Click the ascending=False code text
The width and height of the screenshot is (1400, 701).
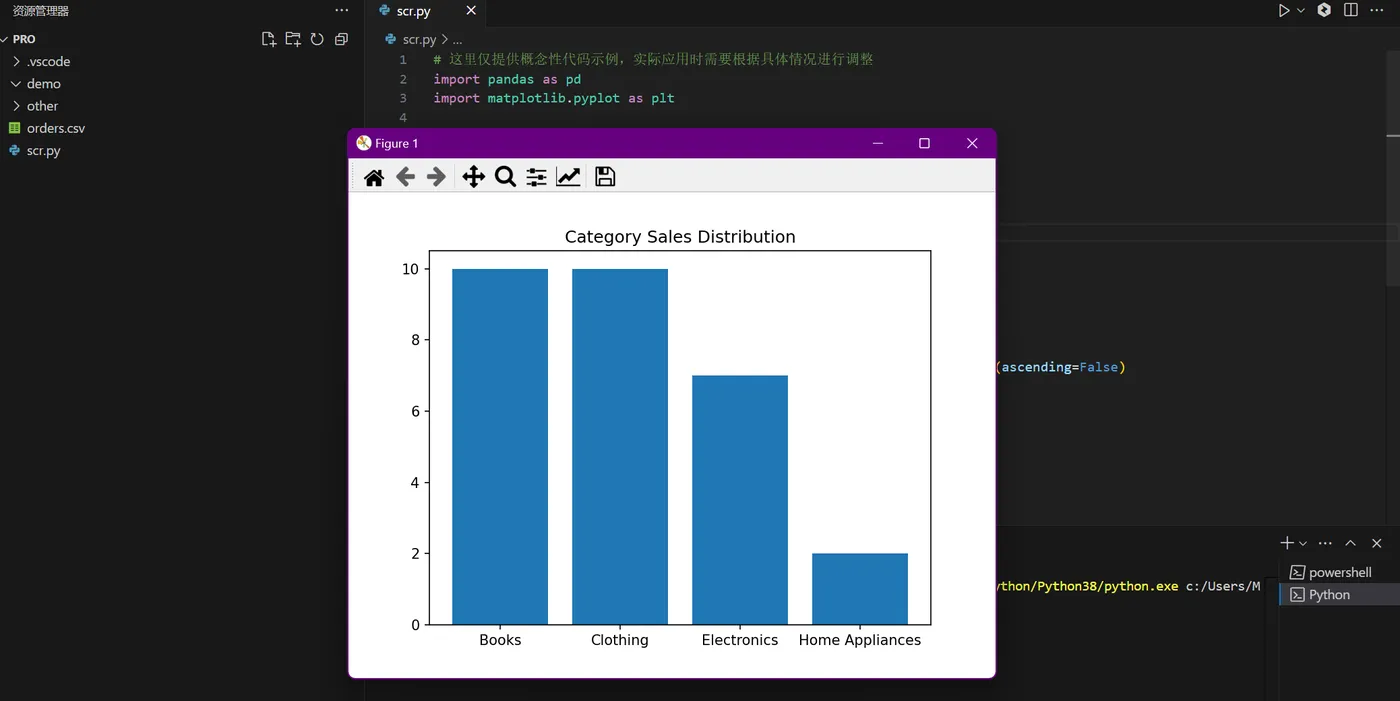pos(1060,367)
